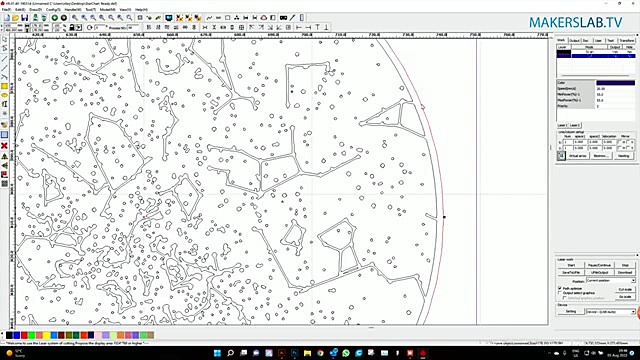640x360 pixels.
Task: Open the Config menu
Action: 53,9
